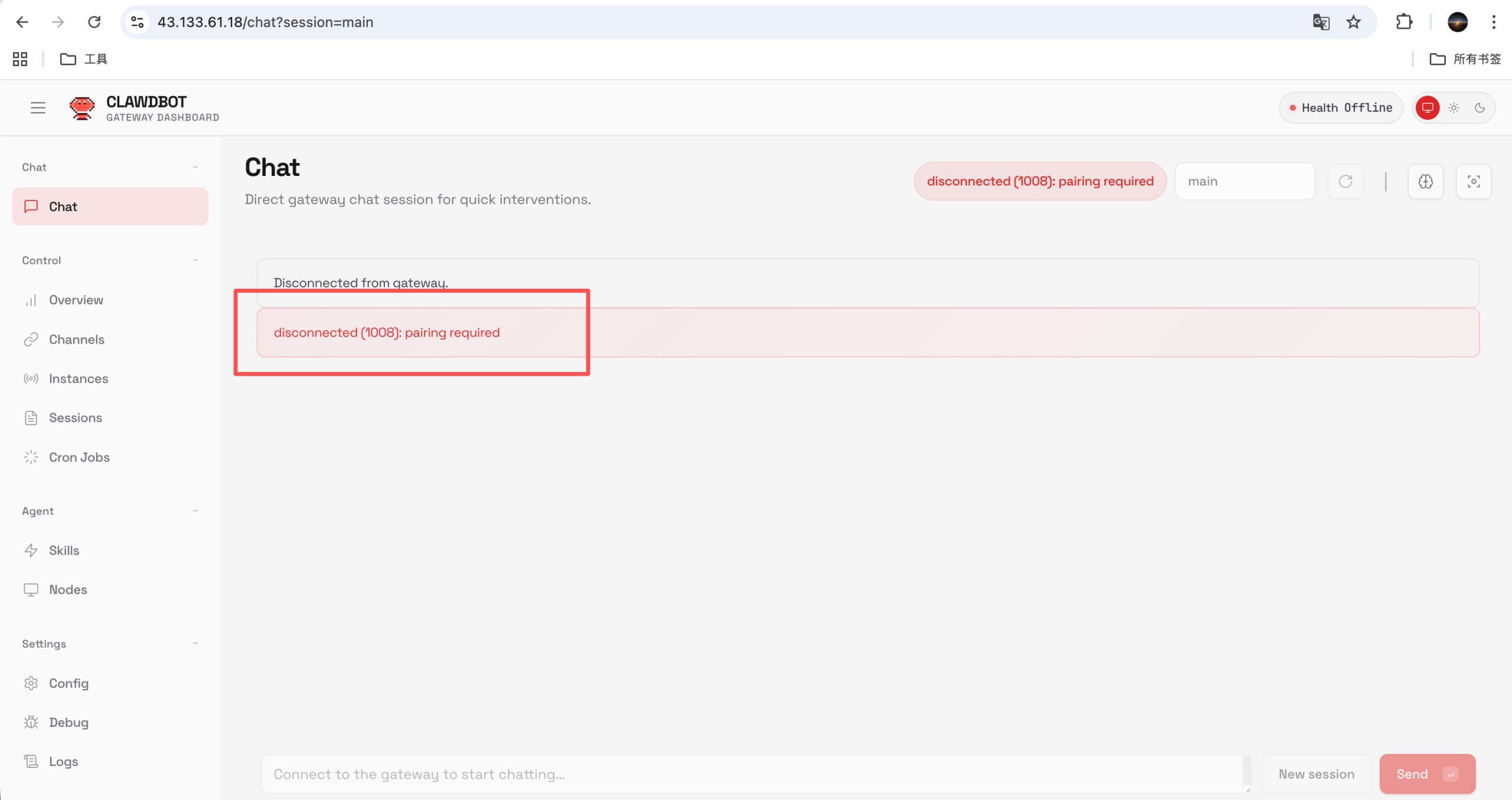The image size is (1512, 800).
Task: Bookmark page with star icon
Action: pyautogui.click(x=1353, y=22)
